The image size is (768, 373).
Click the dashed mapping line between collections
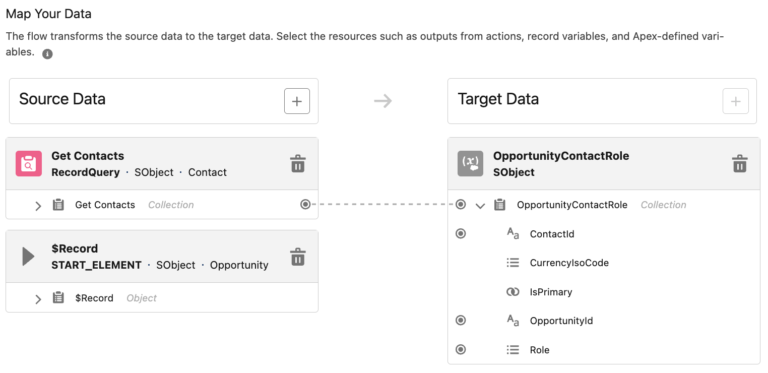coord(383,205)
